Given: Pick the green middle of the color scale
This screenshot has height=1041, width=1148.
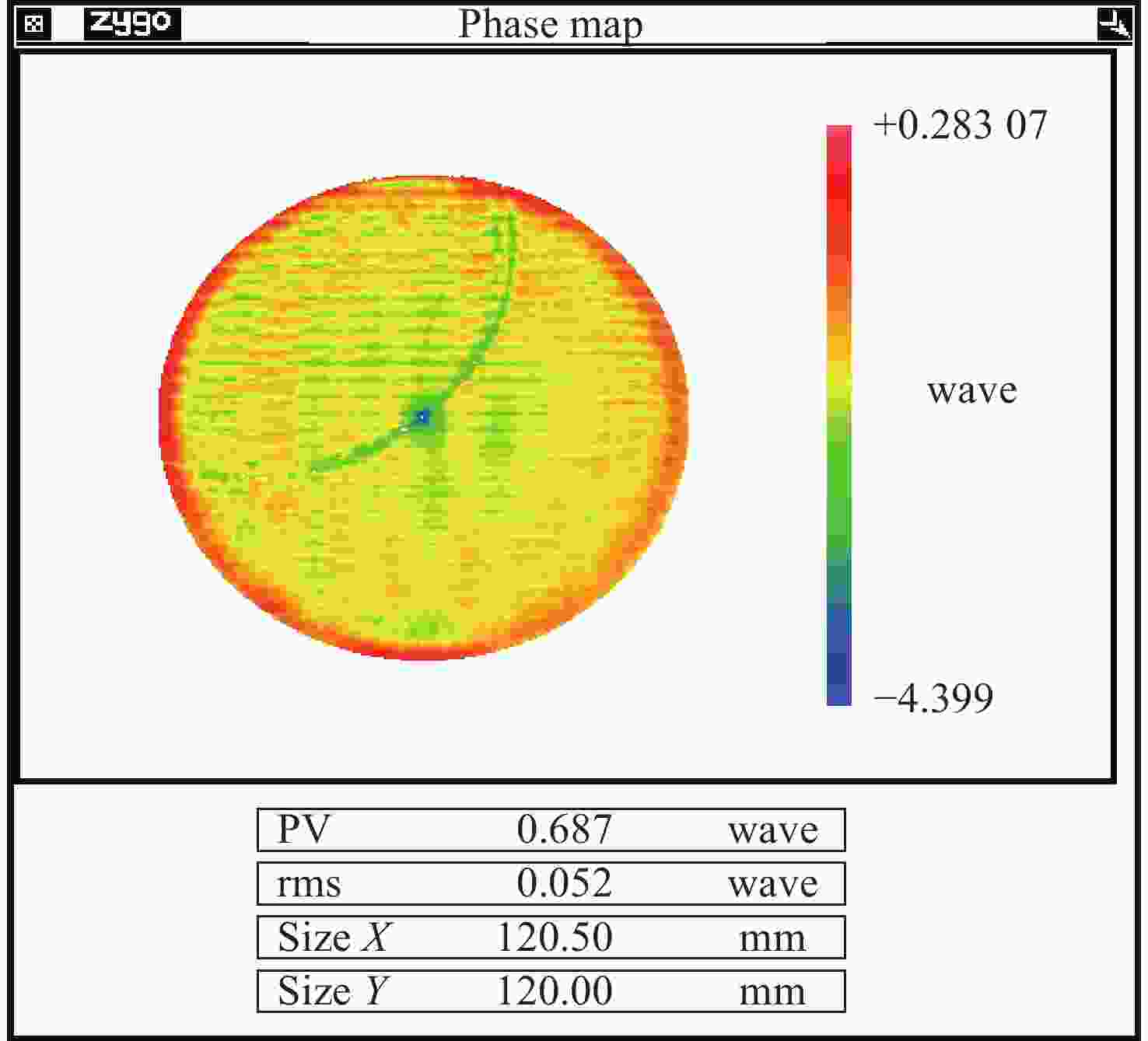Looking at the screenshot, I should point(838,482).
